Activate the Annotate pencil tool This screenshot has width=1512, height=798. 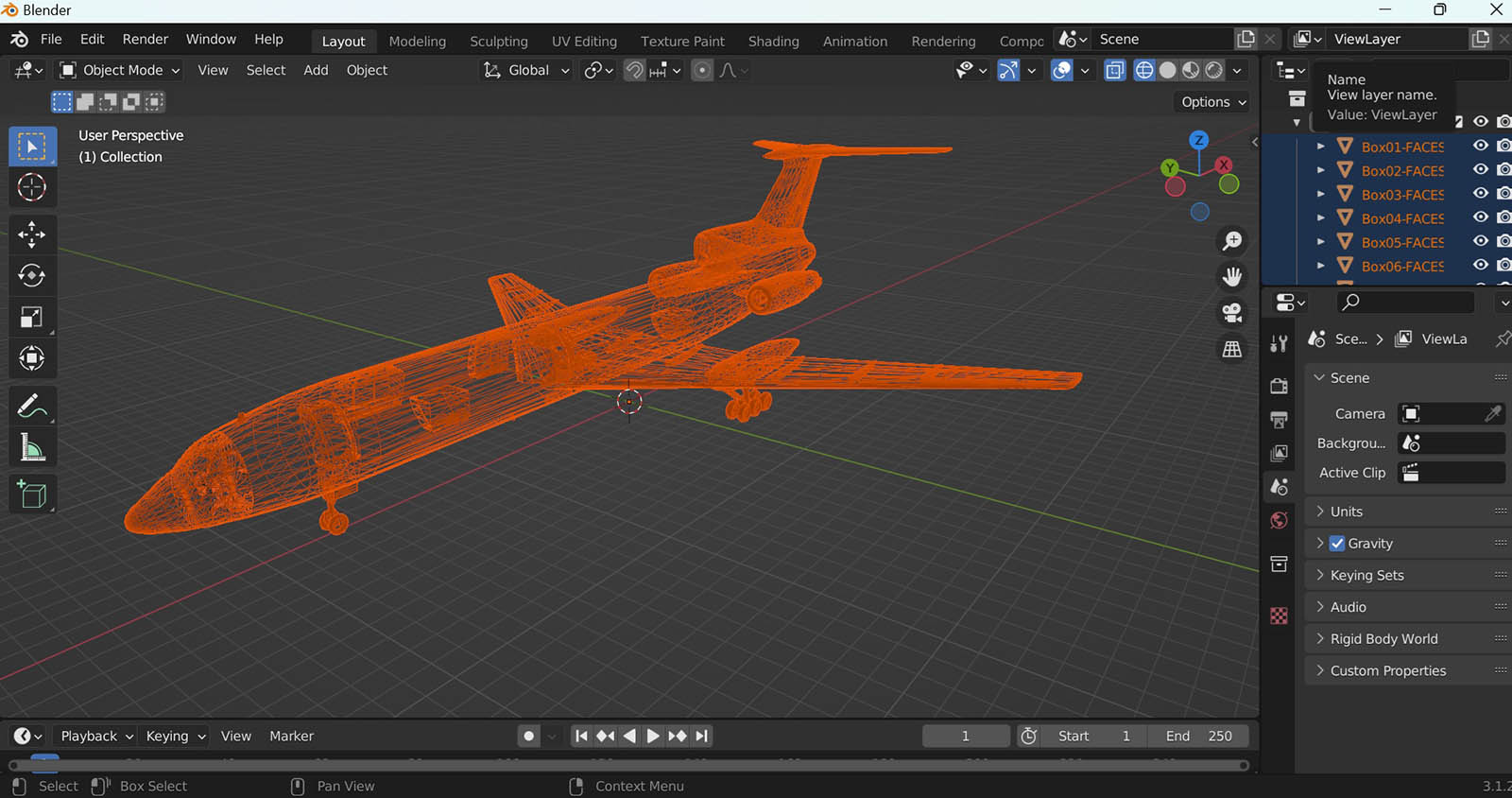pos(32,407)
